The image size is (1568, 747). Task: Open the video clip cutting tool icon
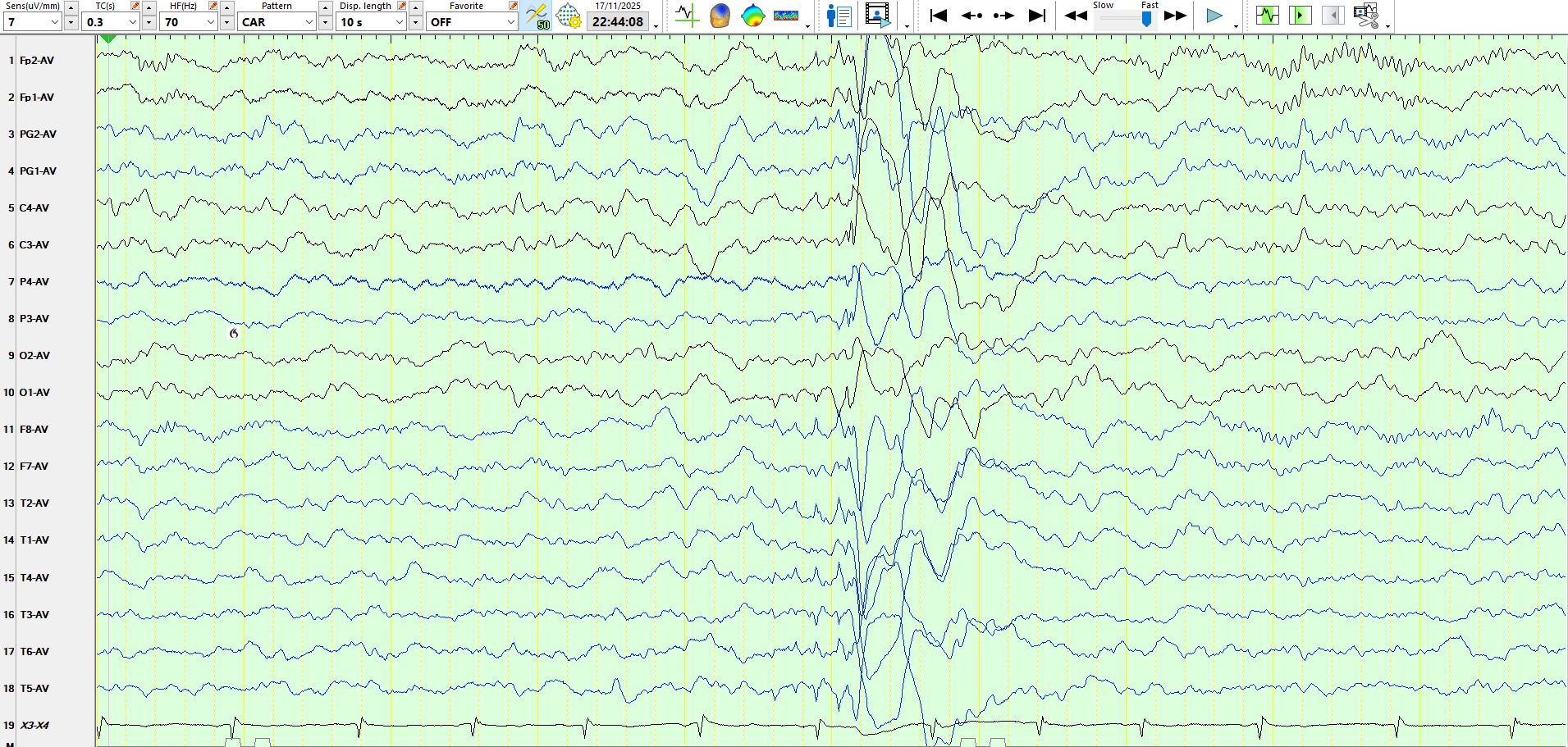[x=1366, y=16]
